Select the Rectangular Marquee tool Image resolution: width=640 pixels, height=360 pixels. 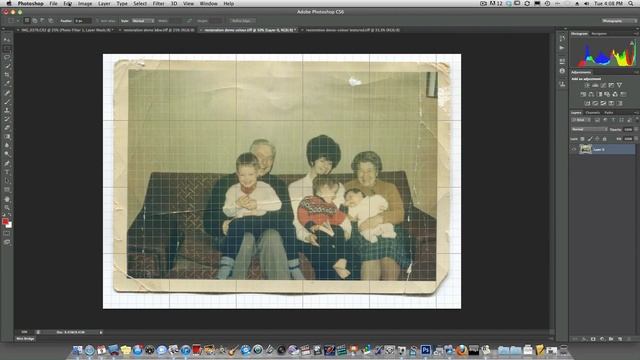(x=7, y=49)
